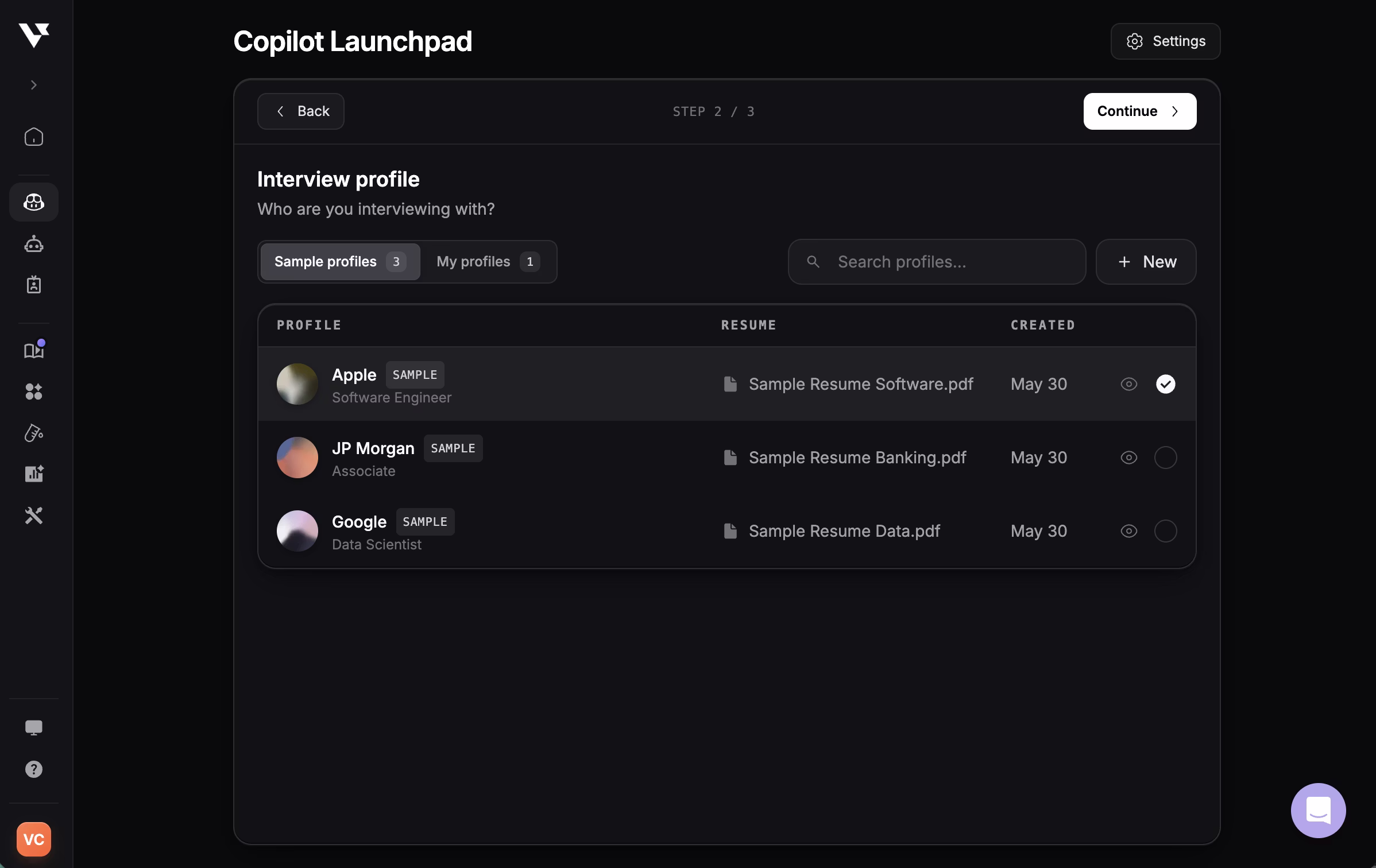Open the ID badge interview section
The image size is (1376, 868).
coord(33,284)
